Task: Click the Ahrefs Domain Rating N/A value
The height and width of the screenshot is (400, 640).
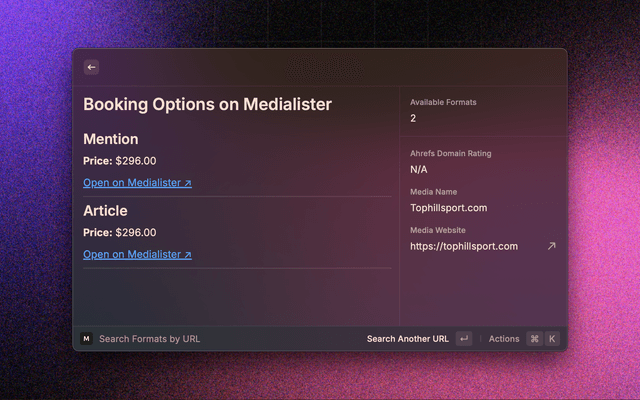Action: pos(418,170)
